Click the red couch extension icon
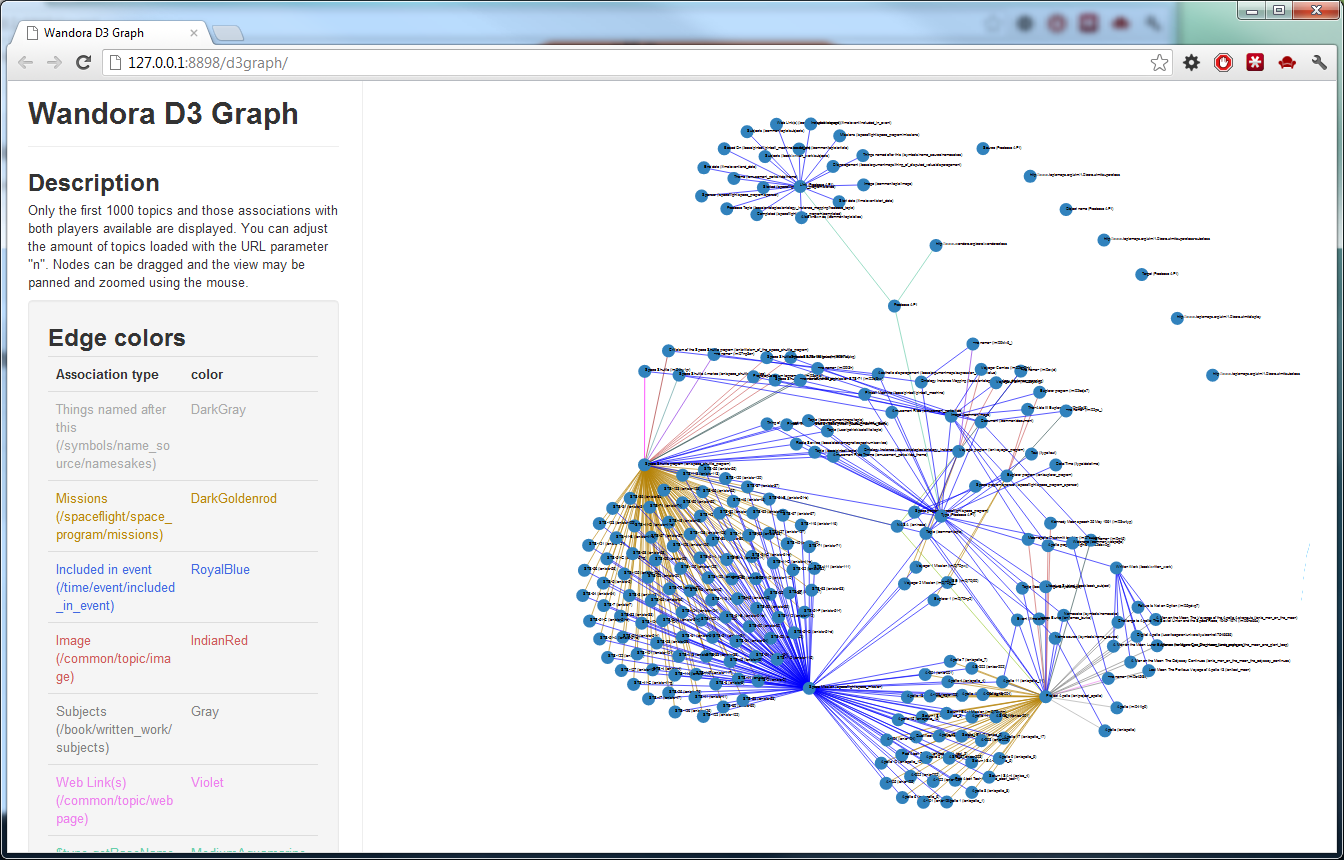Viewport: 1344px width, 860px height. click(1287, 63)
